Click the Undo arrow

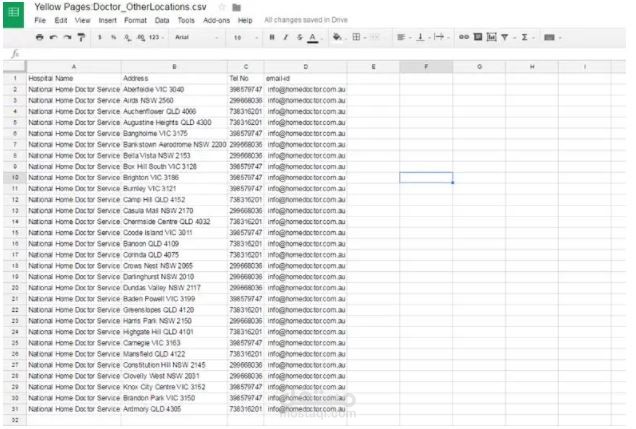click(x=53, y=37)
